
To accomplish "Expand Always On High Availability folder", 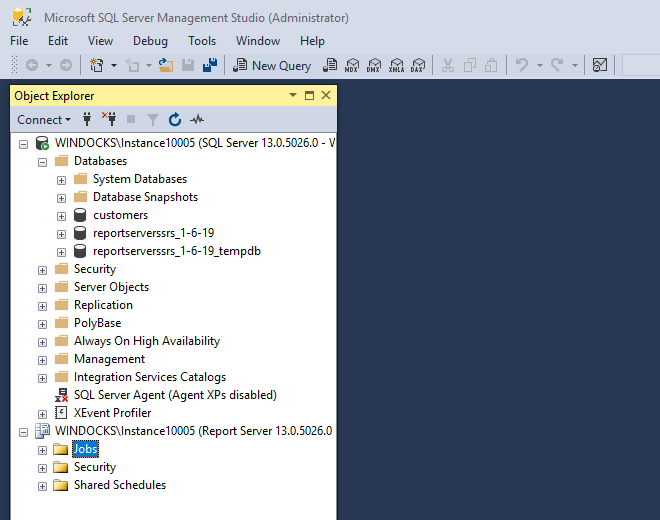I will tap(42, 342).
